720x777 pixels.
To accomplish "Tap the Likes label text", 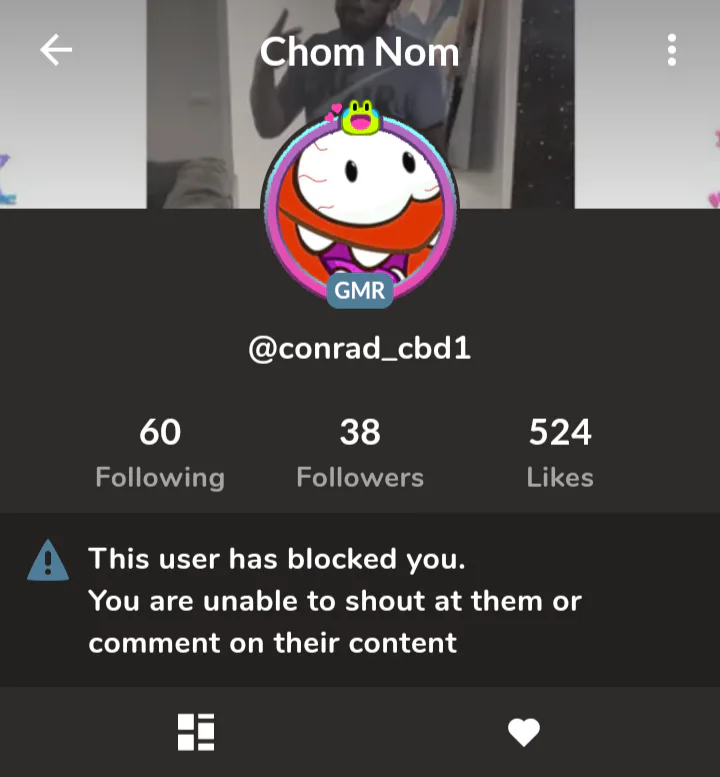I will (560, 478).
